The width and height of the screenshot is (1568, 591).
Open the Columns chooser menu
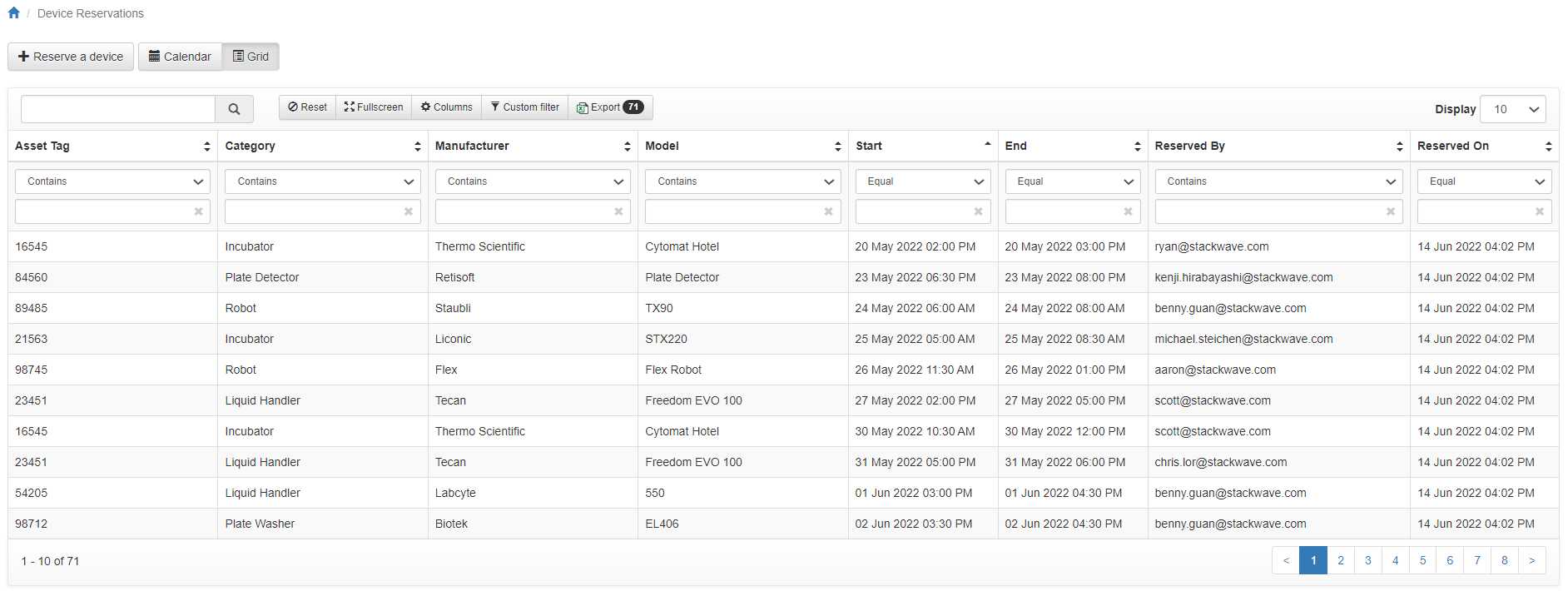click(x=446, y=107)
